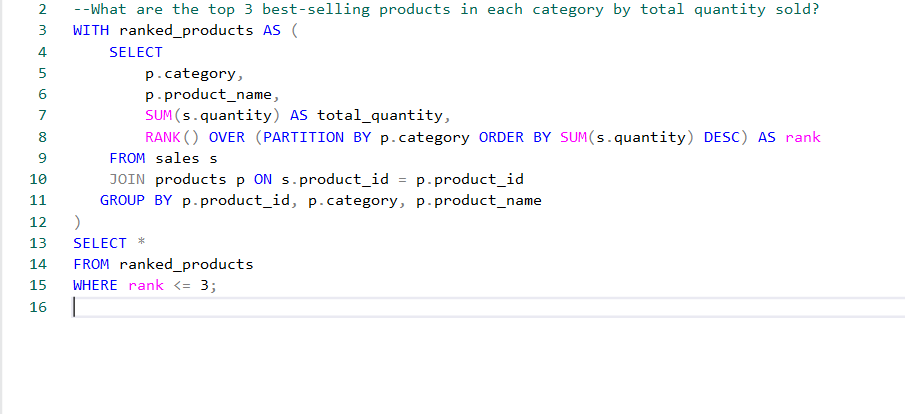905x414 pixels.
Task: Click the SUM function on line 7
Action: coord(159,115)
